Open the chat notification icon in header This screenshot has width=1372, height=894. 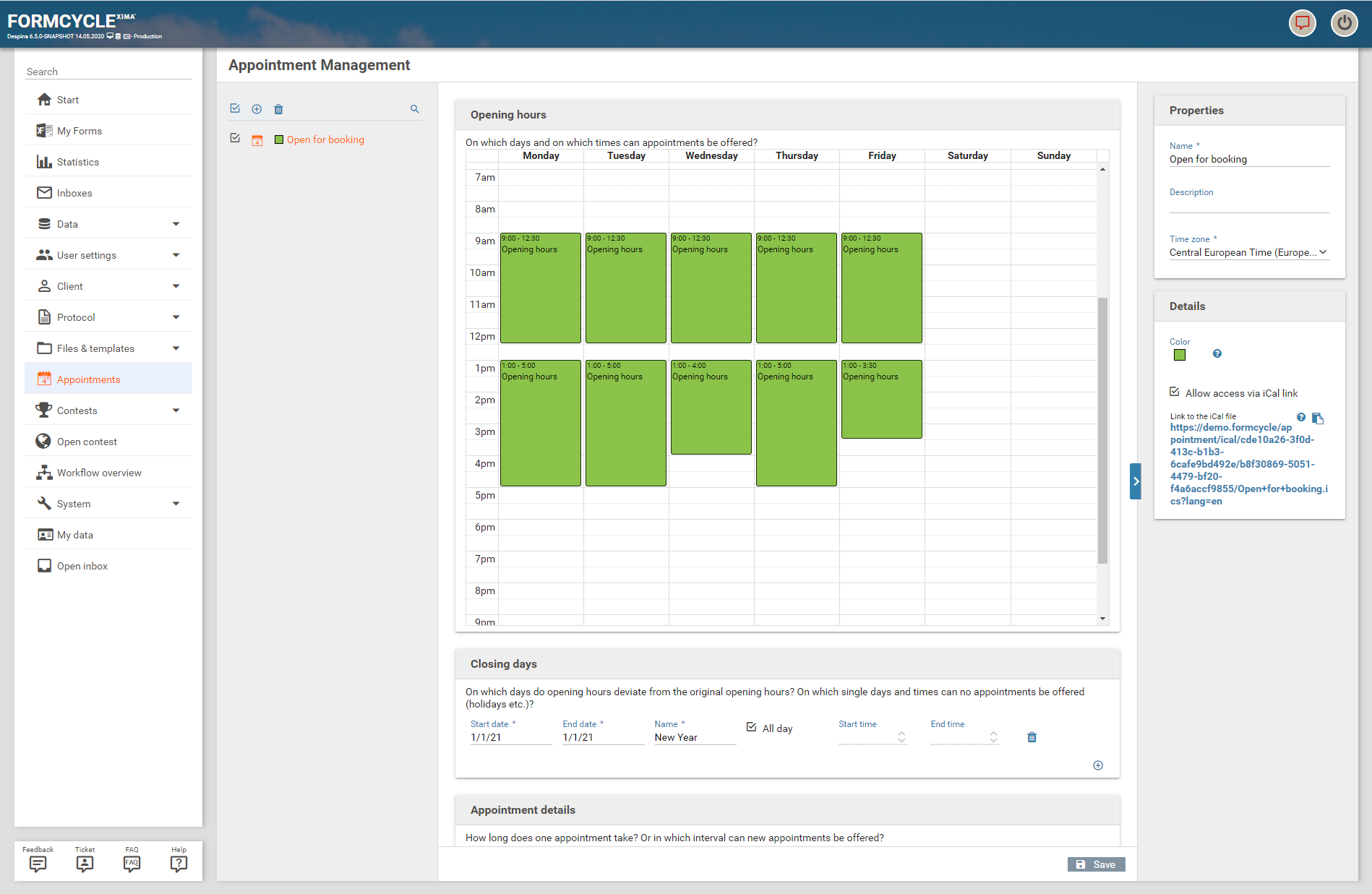click(x=1302, y=23)
